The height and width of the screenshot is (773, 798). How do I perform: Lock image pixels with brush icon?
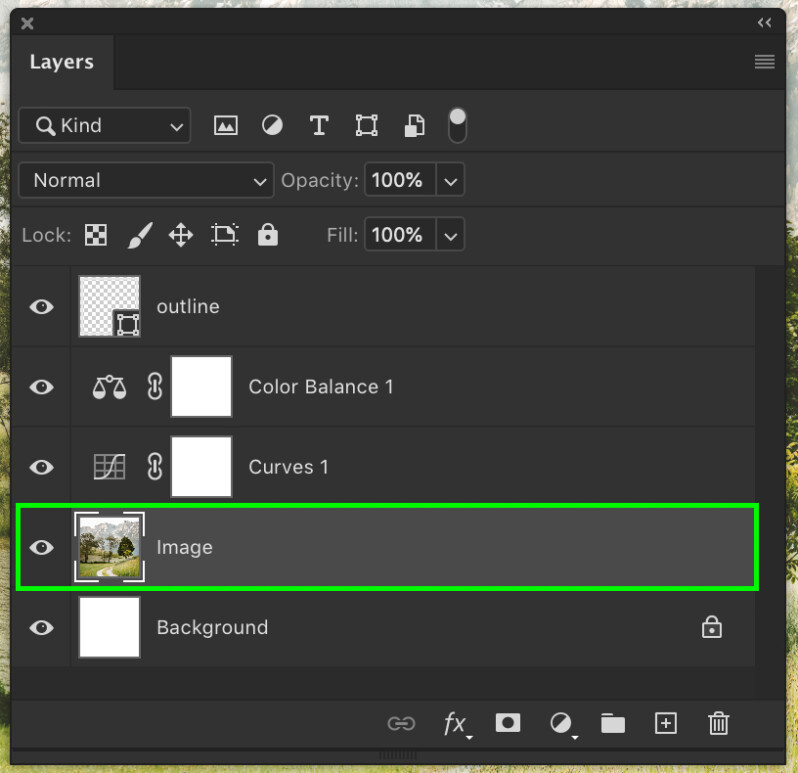139,235
